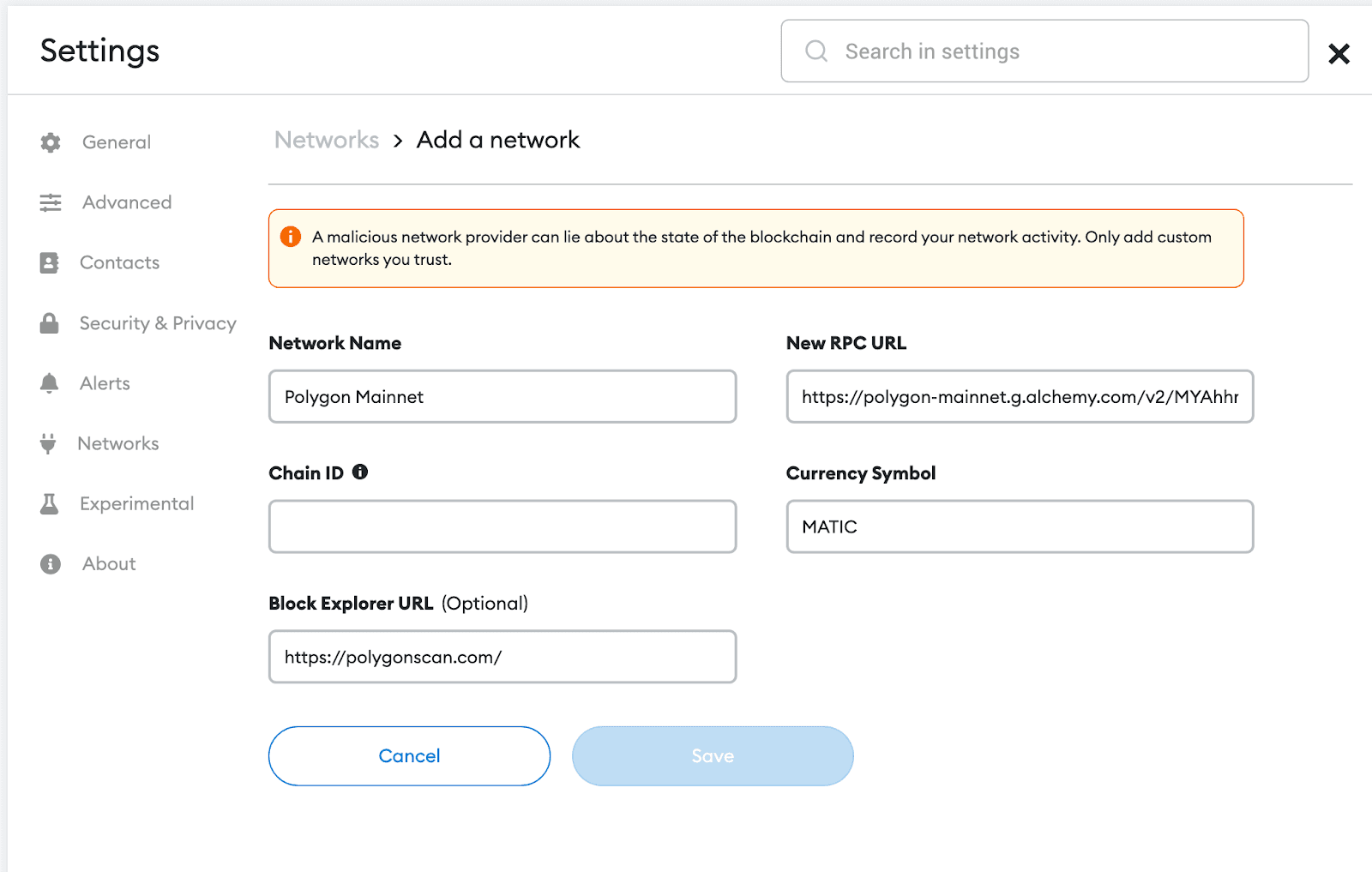Click the Network Name input field
Screen dimensions: 1372x872
pos(502,396)
